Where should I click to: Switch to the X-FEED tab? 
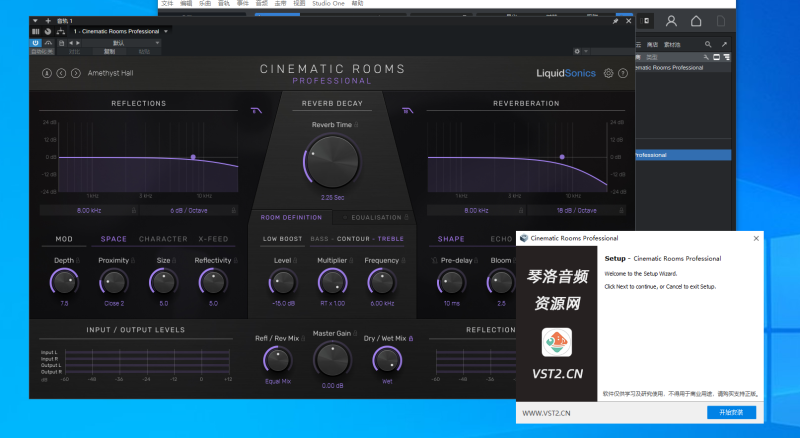click(213, 239)
